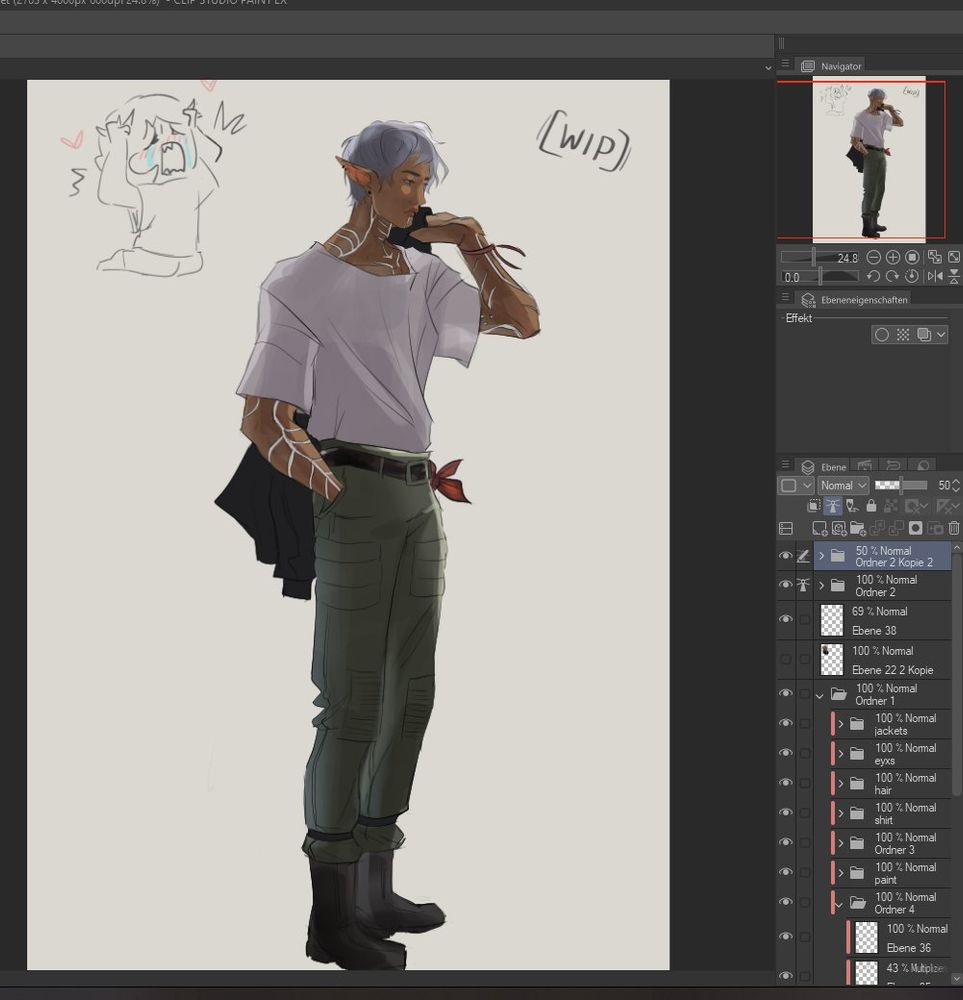Open the Ebeneneigenschaften panel menu
The height and width of the screenshot is (1000, 963).
(786, 298)
